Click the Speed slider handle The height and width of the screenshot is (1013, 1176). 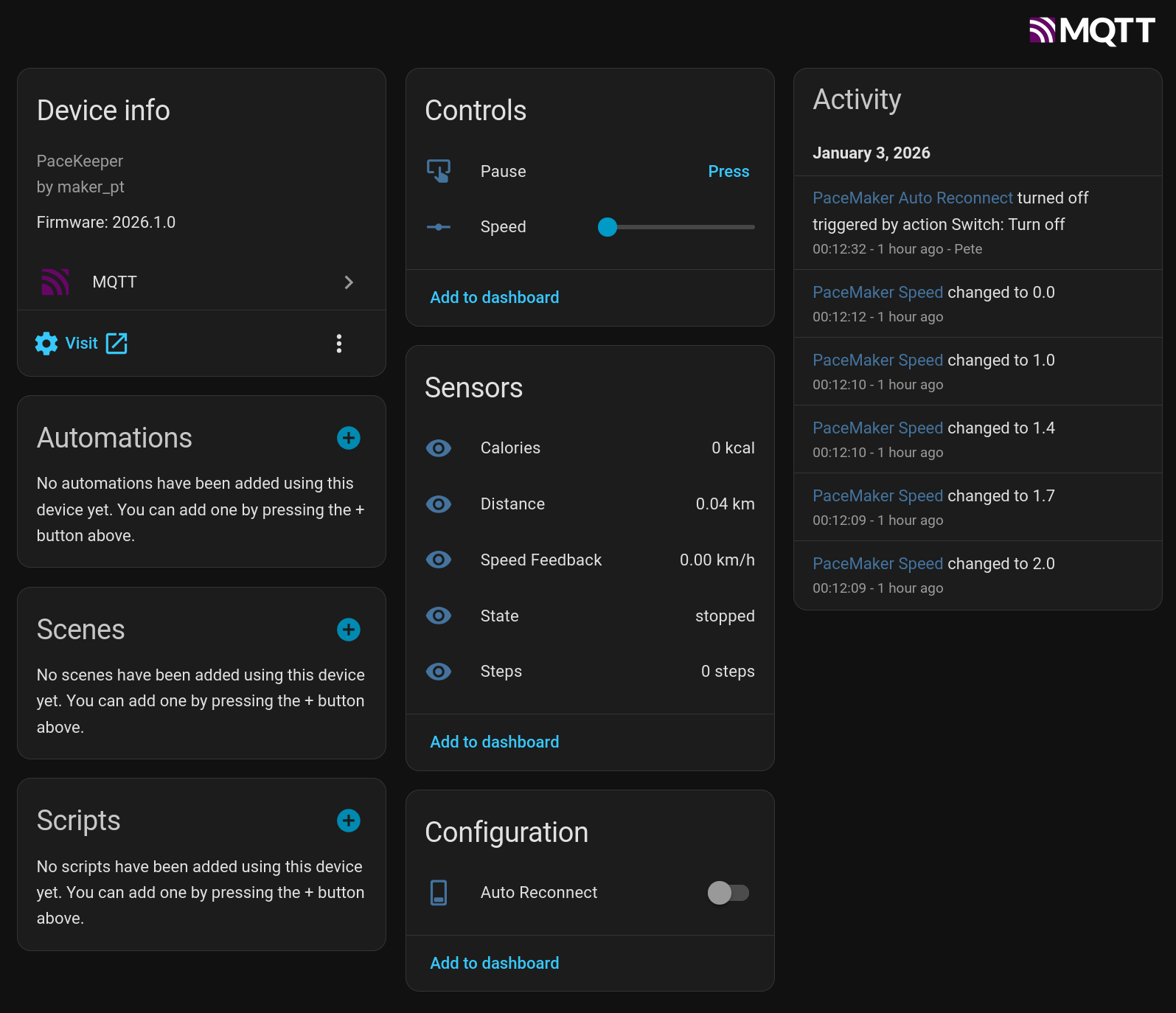[608, 227]
